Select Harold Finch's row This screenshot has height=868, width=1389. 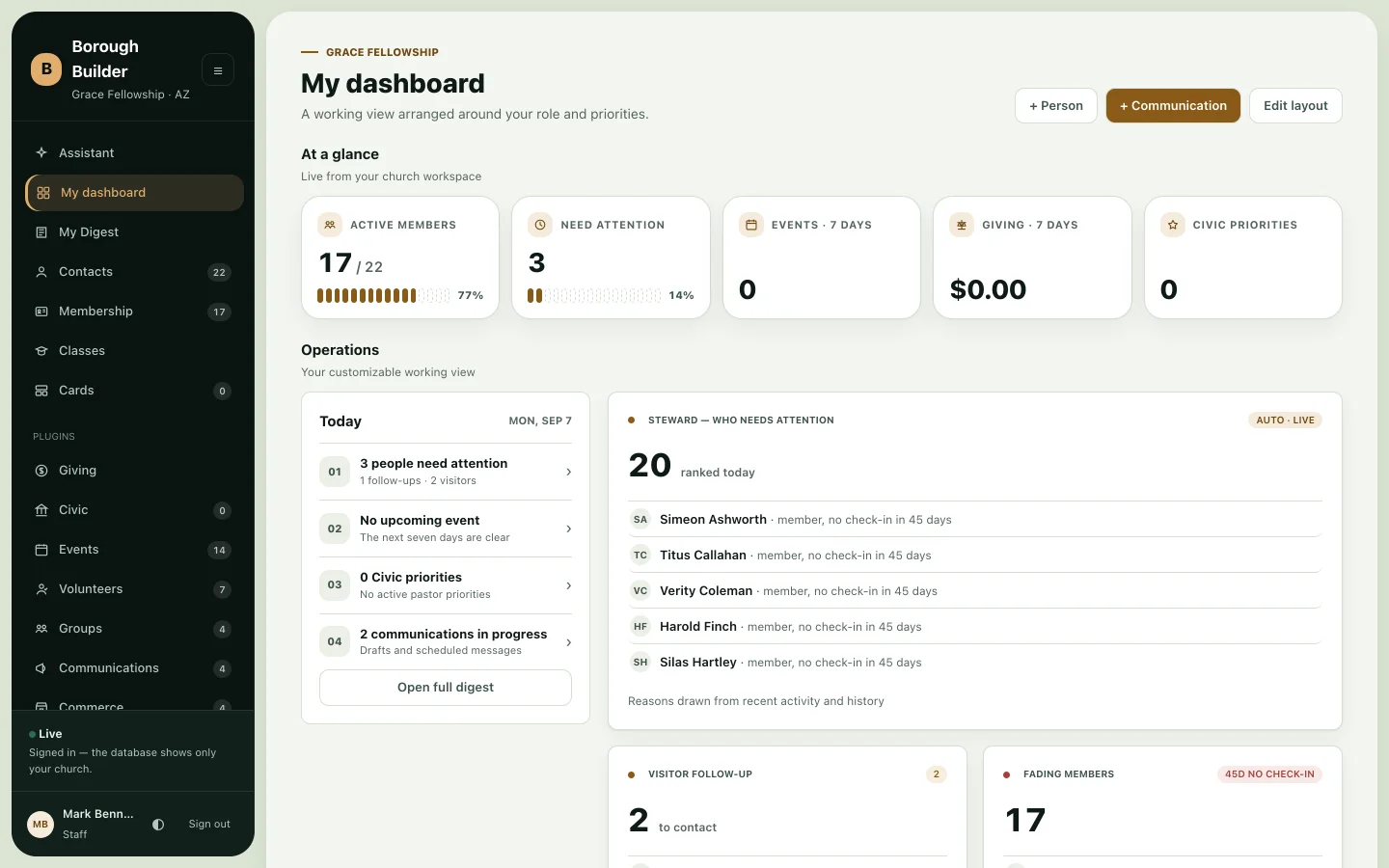[x=974, y=627]
